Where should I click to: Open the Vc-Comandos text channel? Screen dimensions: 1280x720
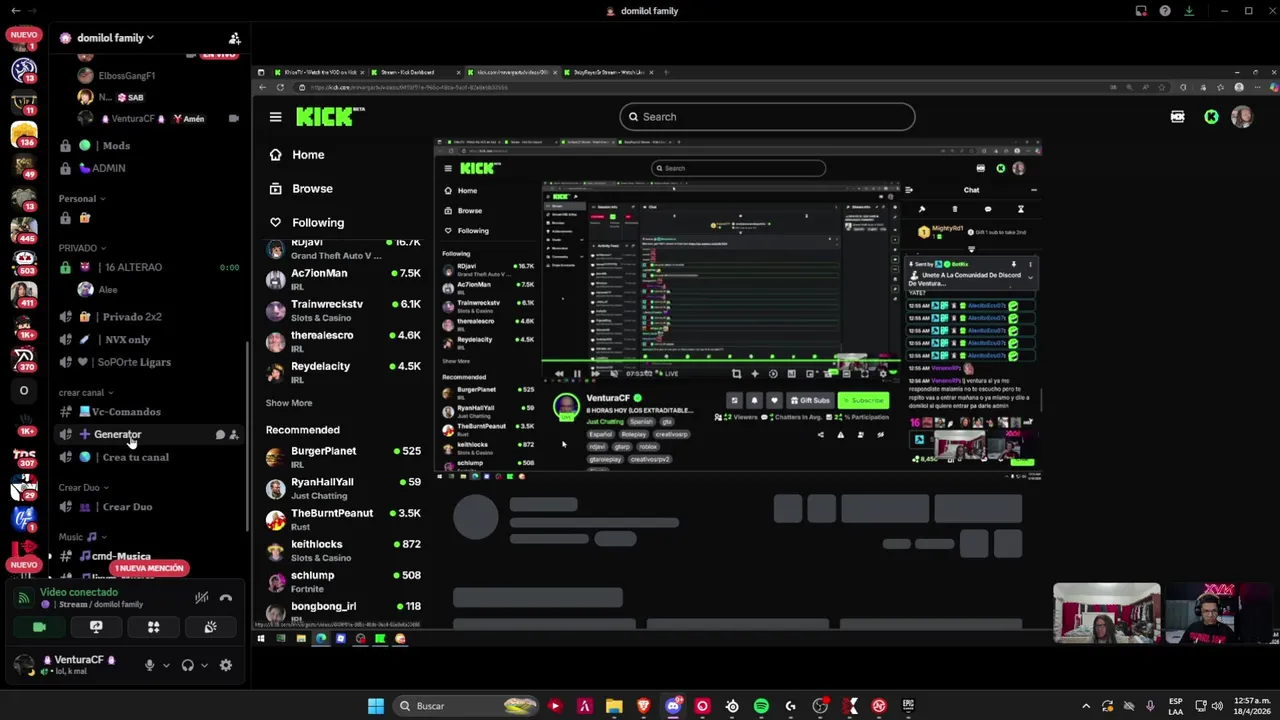coord(148,412)
